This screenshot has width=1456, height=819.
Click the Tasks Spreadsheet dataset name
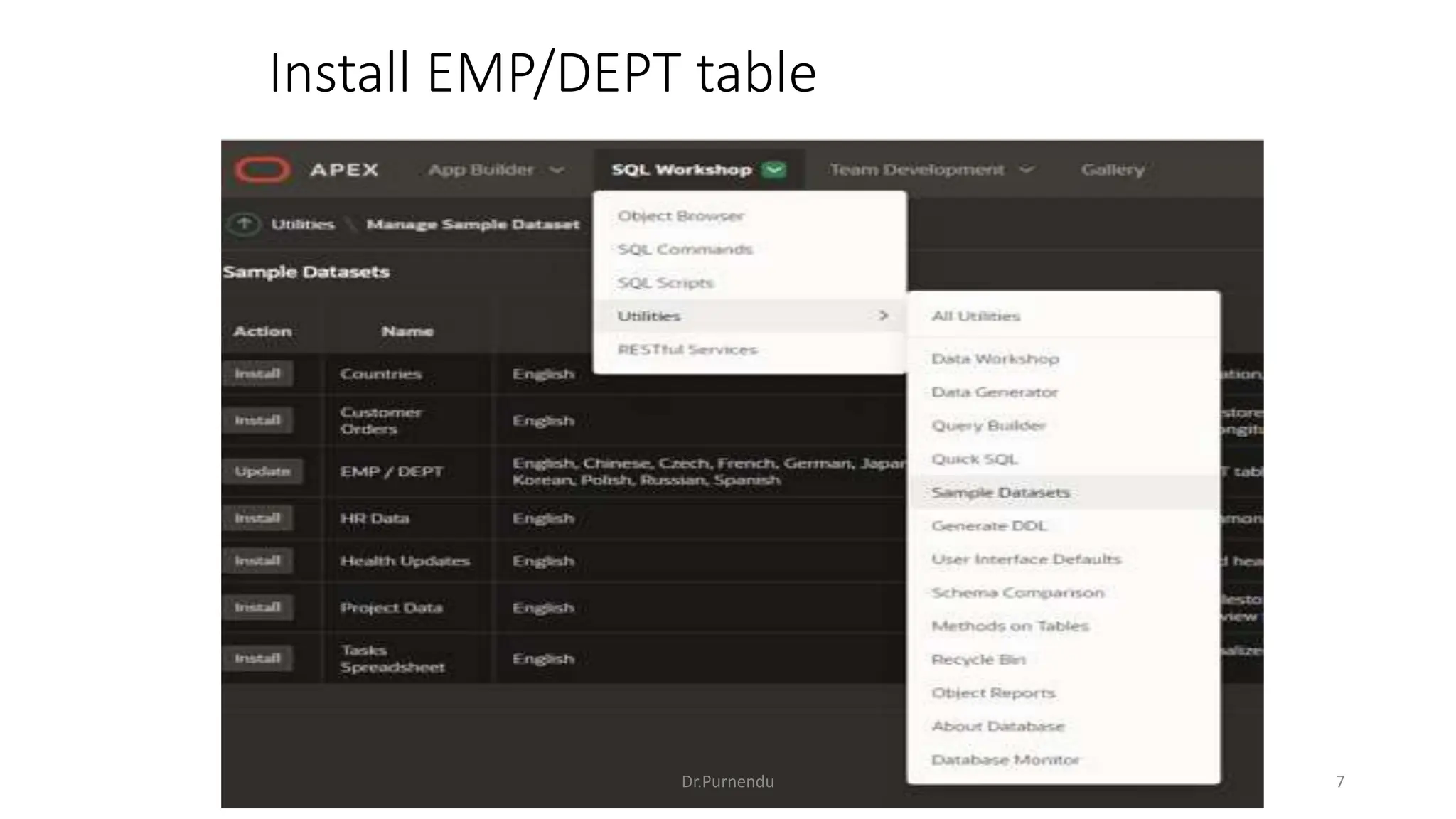(x=392, y=658)
